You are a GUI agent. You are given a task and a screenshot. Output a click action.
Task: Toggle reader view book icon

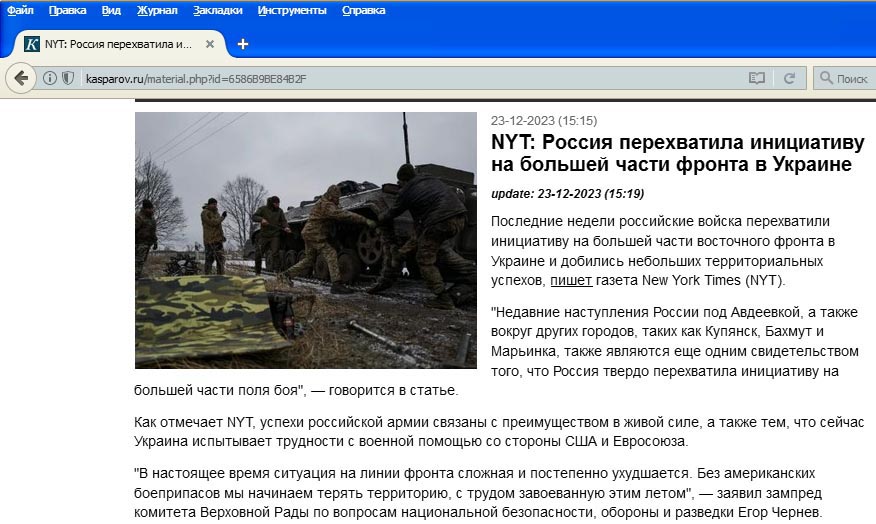pos(756,78)
